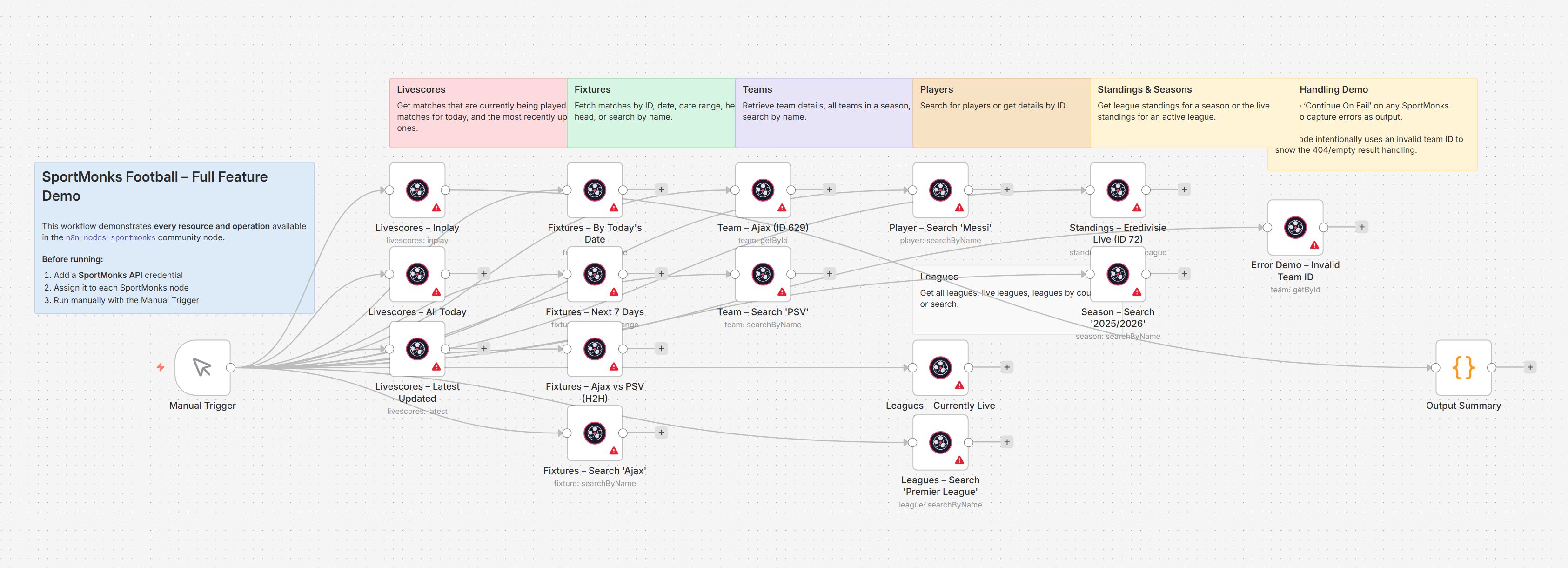Select the Error Demo – Invalid Team ID node
1568x568 pixels.
(1295, 227)
